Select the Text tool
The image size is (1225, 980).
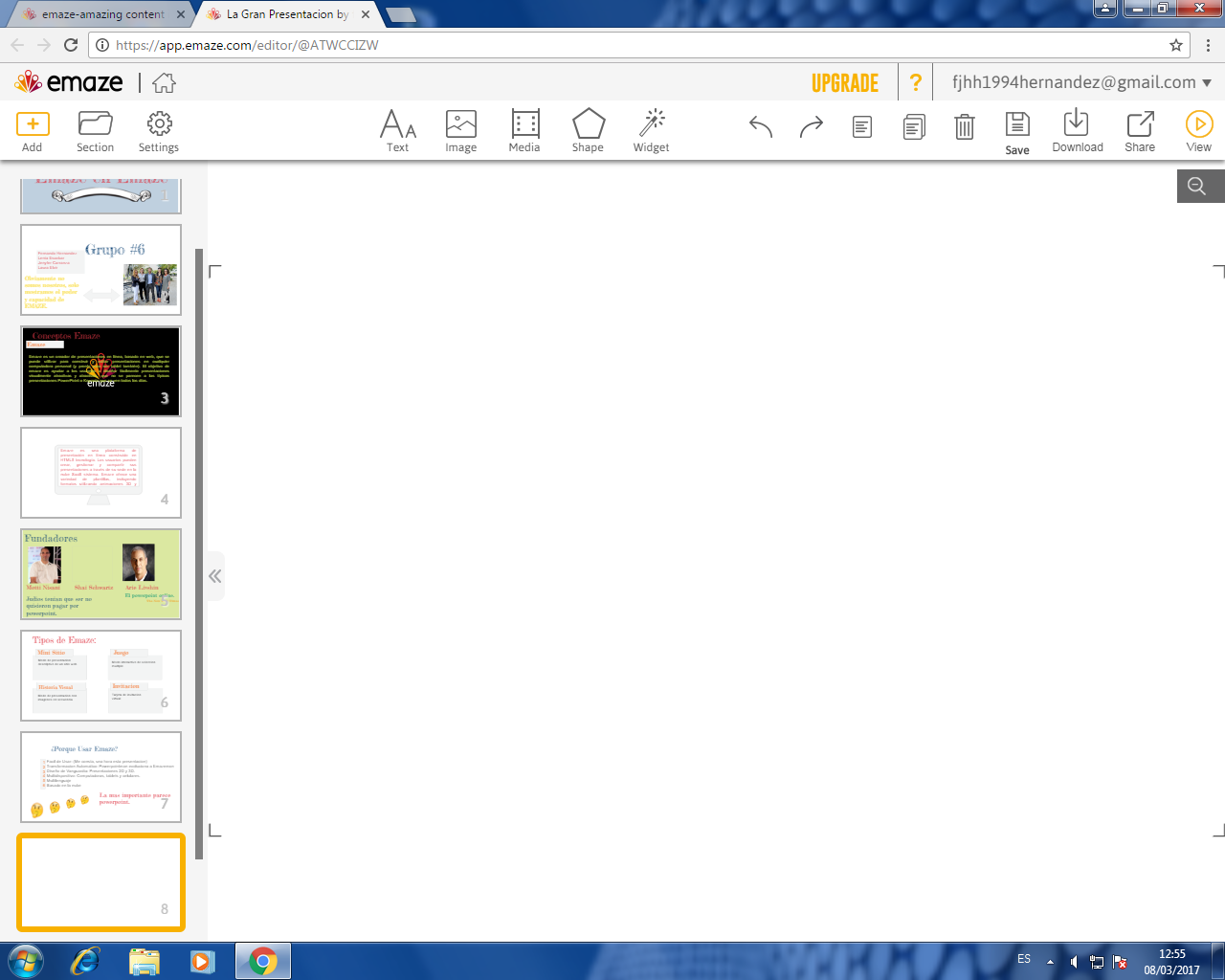point(398,131)
